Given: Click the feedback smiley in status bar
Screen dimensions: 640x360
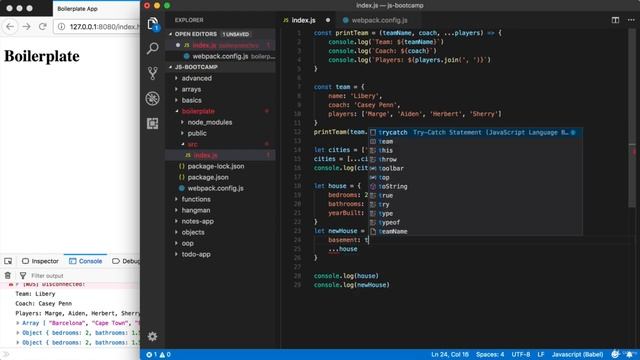Looking at the screenshot, I should pyautogui.click(x=615, y=354).
